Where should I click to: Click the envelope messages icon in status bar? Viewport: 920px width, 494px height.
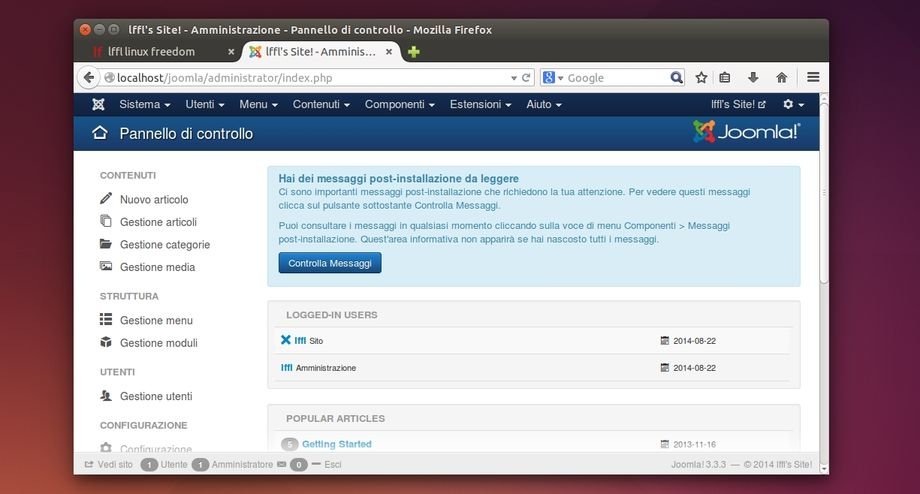pos(282,464)
